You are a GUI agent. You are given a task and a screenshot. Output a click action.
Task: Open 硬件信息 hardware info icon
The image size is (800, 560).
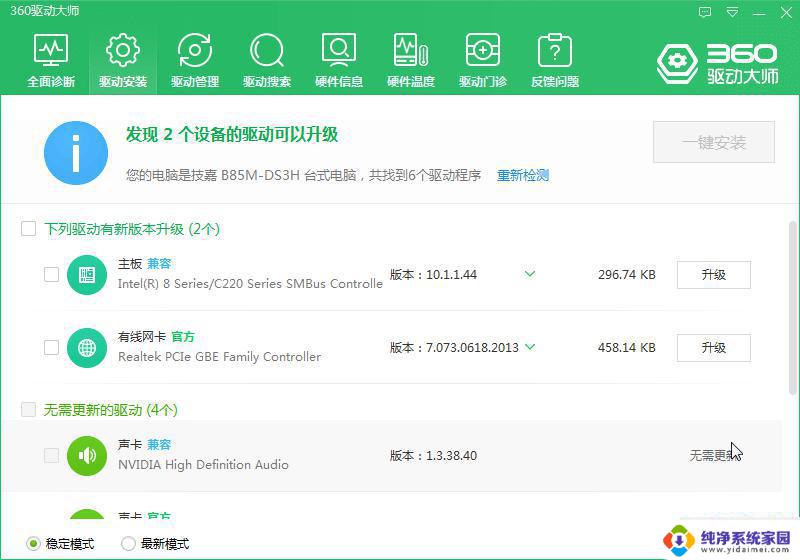(x=339, y=60)
